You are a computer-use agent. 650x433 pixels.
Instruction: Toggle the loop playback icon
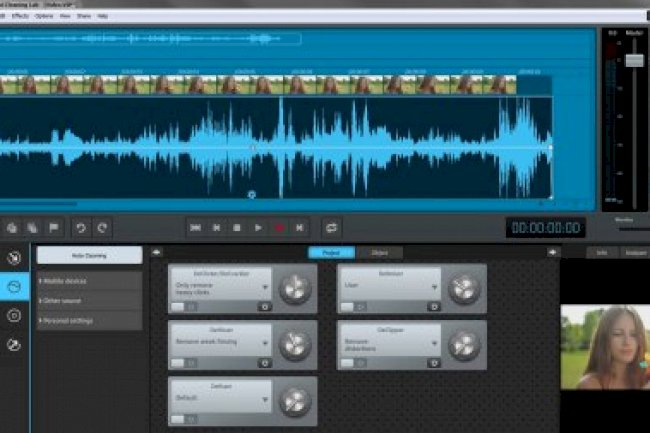[331, 228]
